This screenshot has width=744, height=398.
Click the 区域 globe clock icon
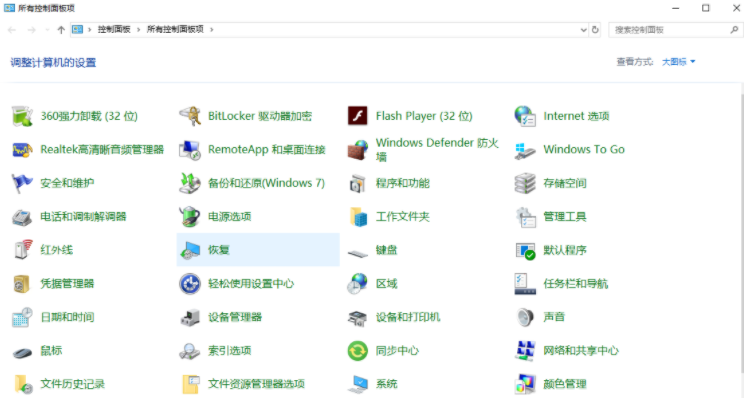pos(357,284)
